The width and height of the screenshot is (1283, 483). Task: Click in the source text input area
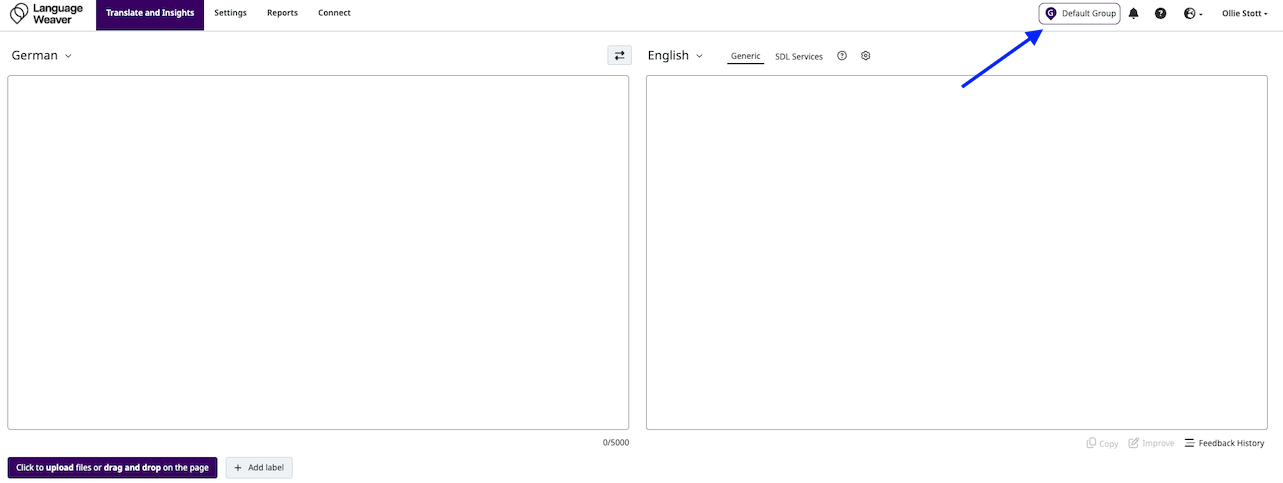point(318,252)
